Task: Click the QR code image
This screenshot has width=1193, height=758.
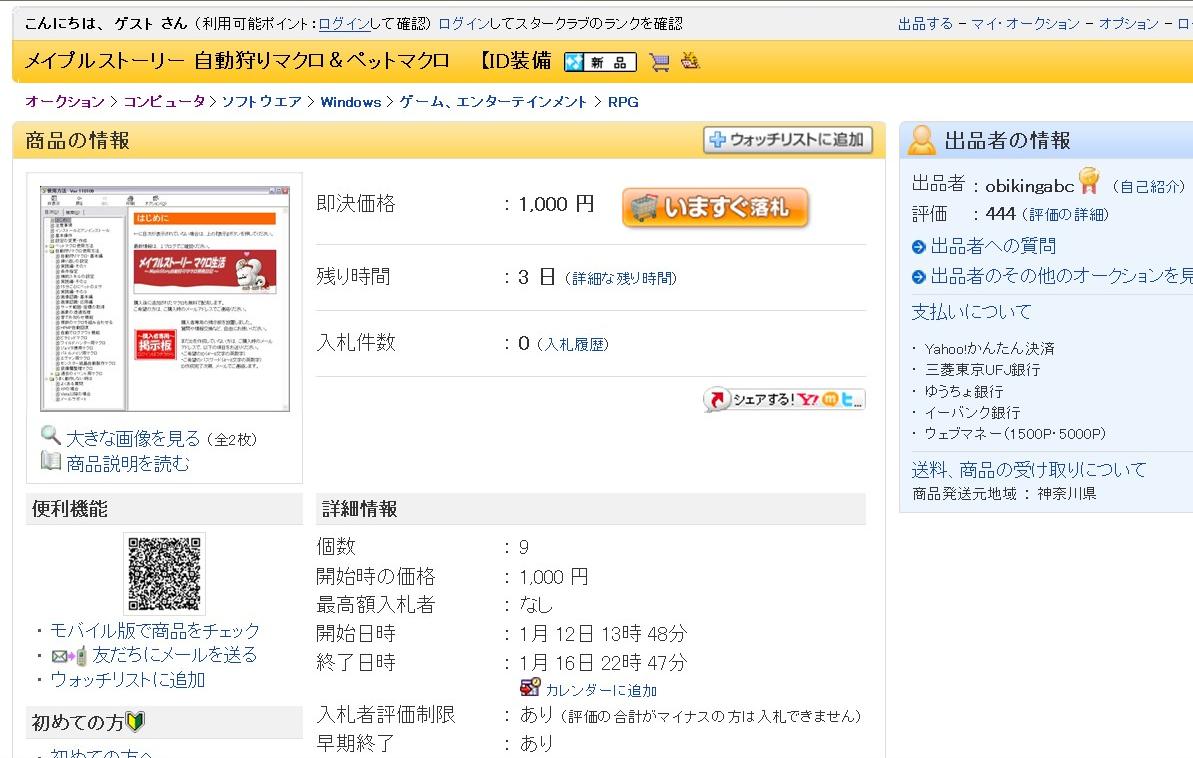Action: tap(164, 574)
